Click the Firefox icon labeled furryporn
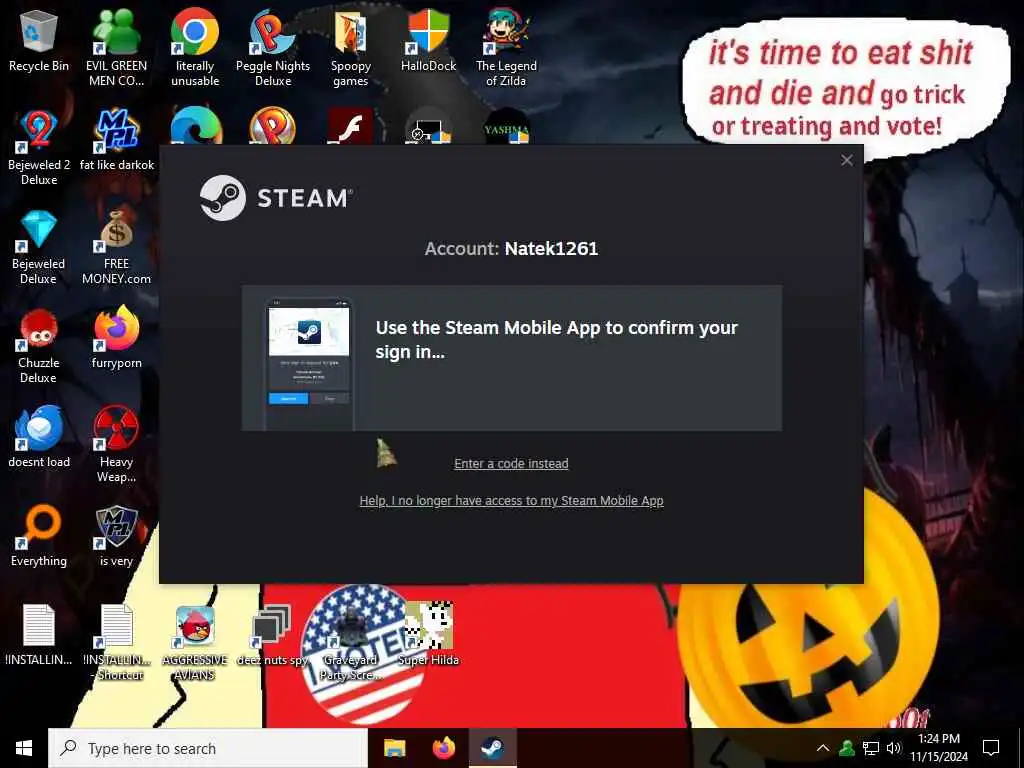Image resolution: width=1024 pixels, height=768 pixels. tap(116, 328)
